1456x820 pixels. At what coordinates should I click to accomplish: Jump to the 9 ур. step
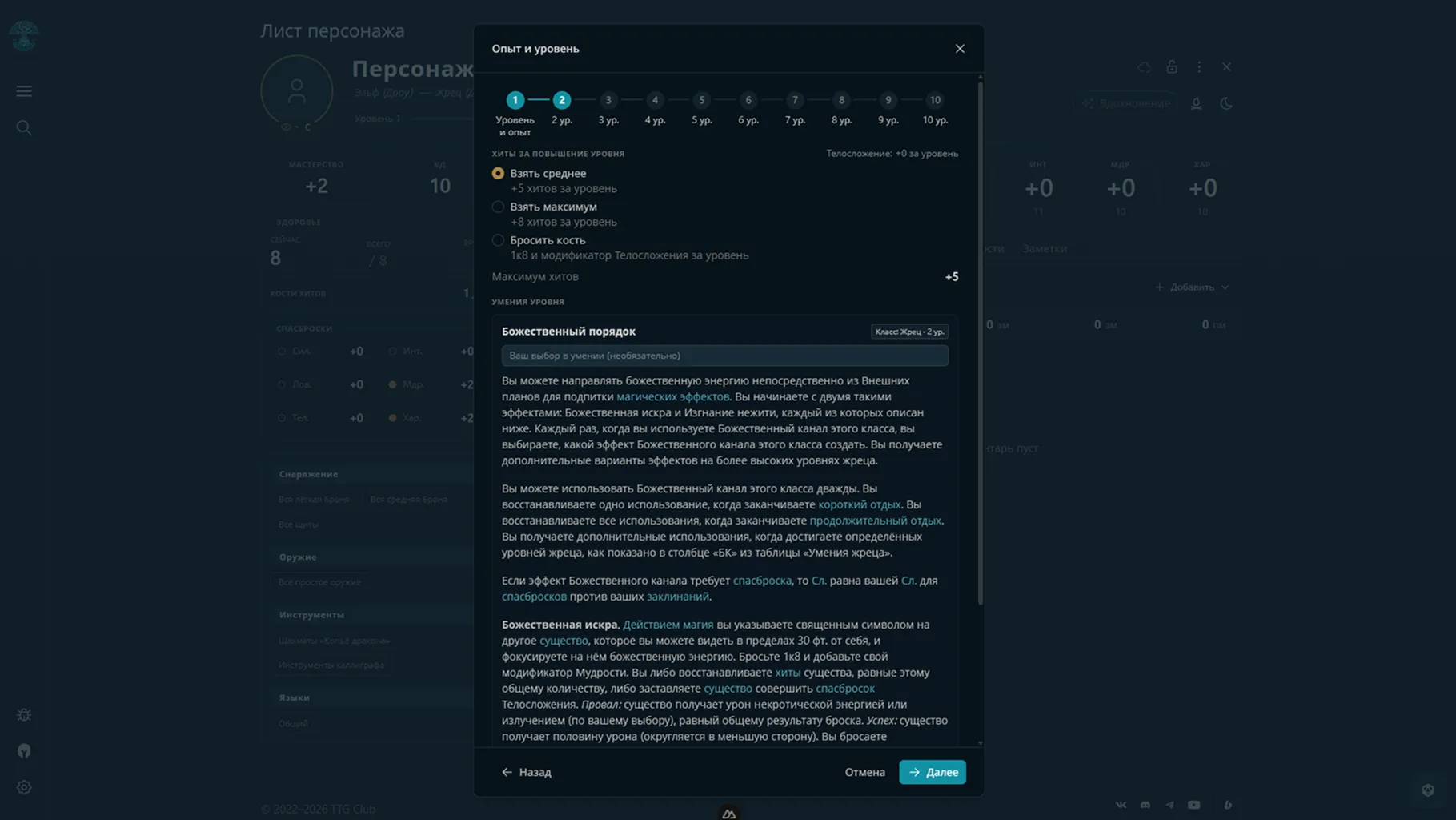point(888,100)
